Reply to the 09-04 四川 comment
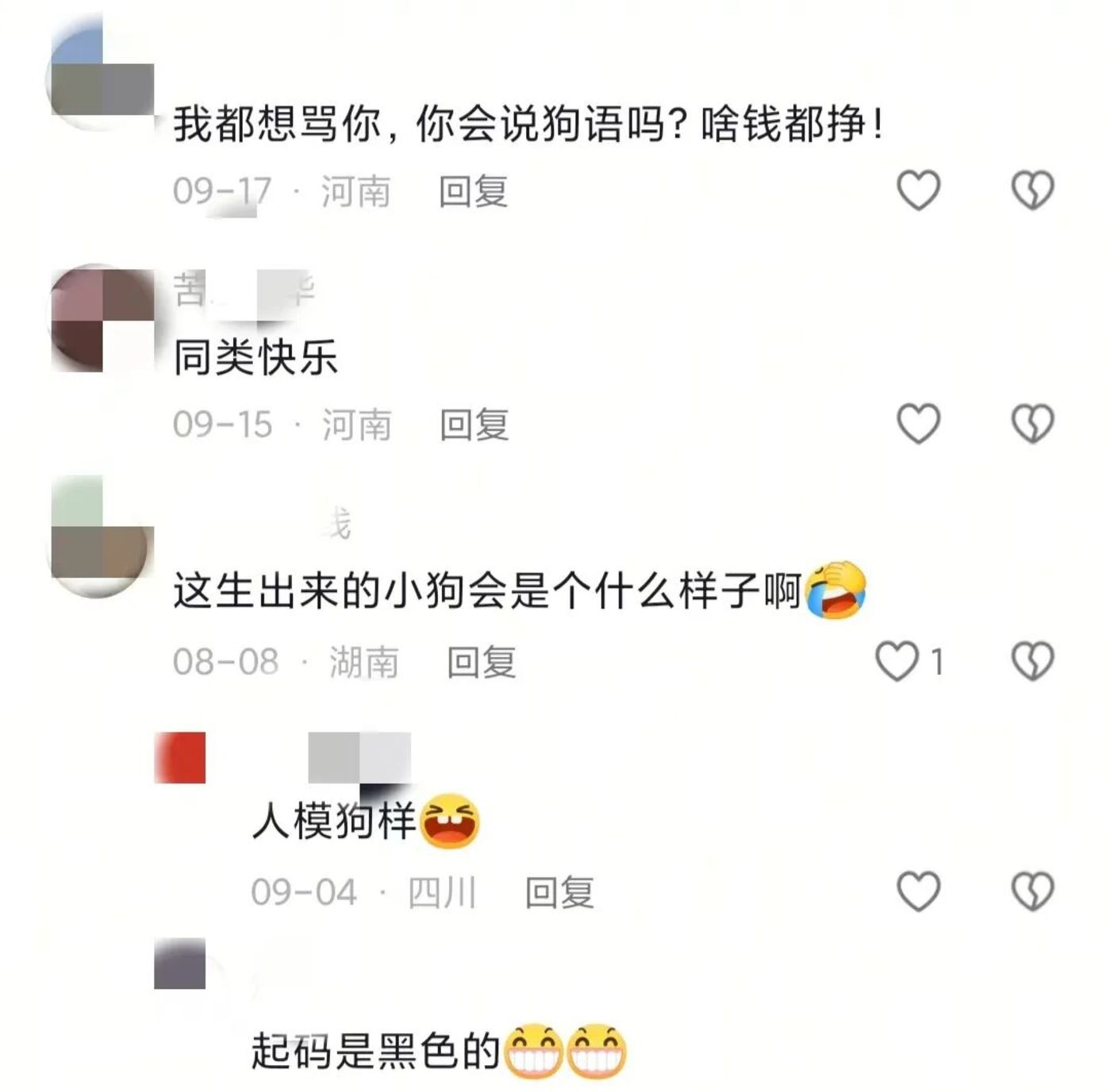The height and width of the screenshot is (1092, 1110). point(559,893)
